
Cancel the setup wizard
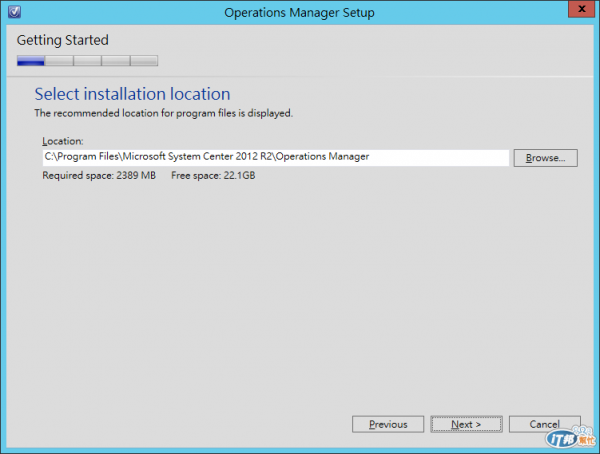click(545, 424)
